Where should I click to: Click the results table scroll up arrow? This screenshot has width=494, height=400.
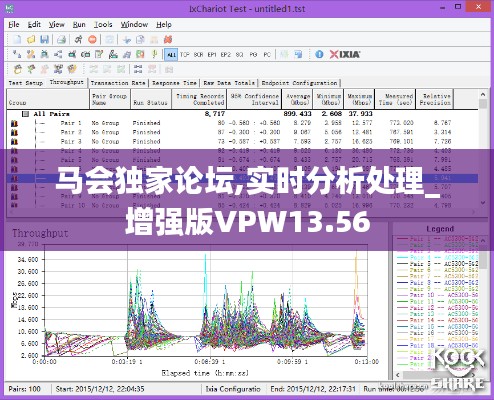483,95
